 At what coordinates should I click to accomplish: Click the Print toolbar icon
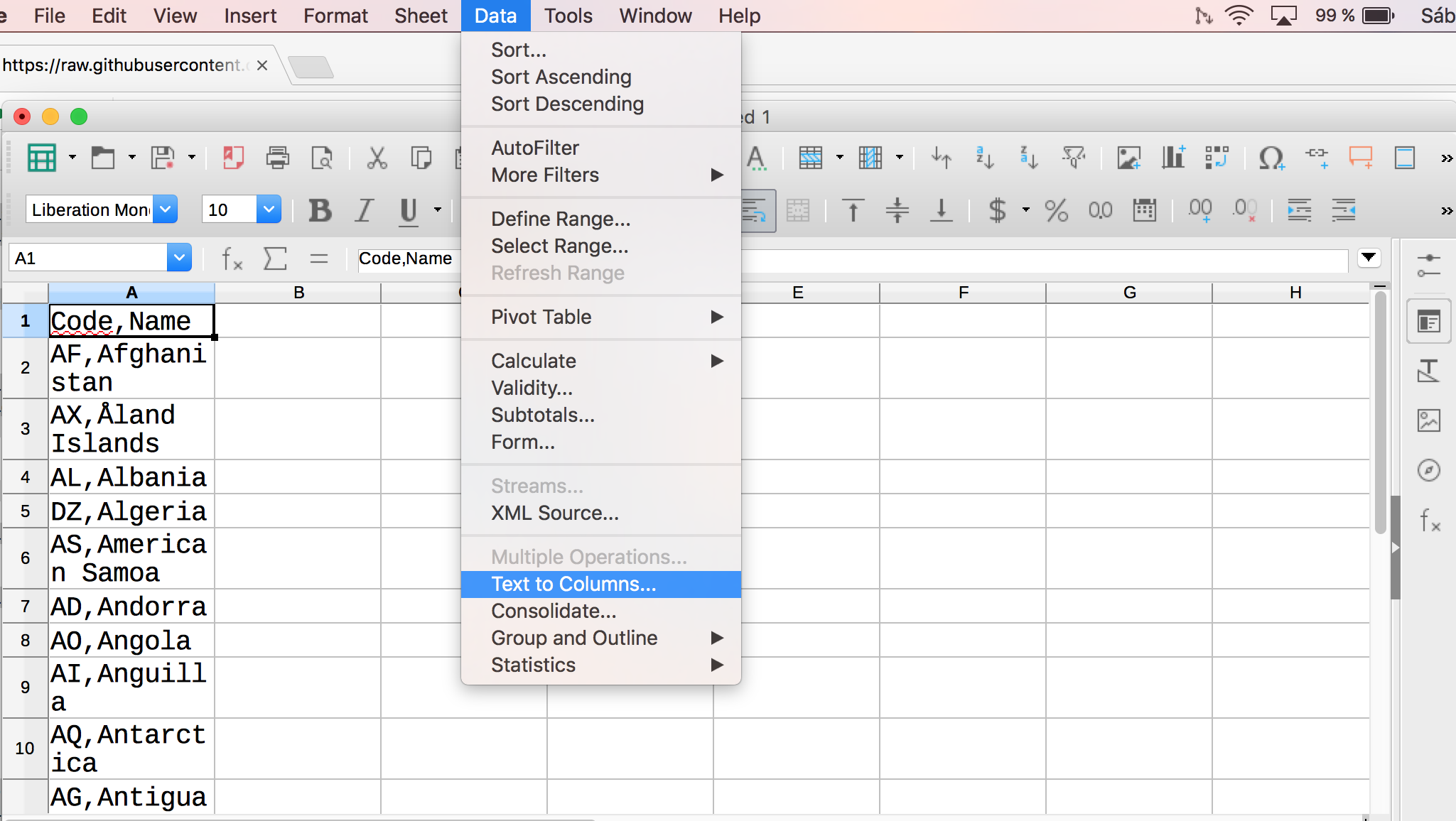(x=277, y=157)
